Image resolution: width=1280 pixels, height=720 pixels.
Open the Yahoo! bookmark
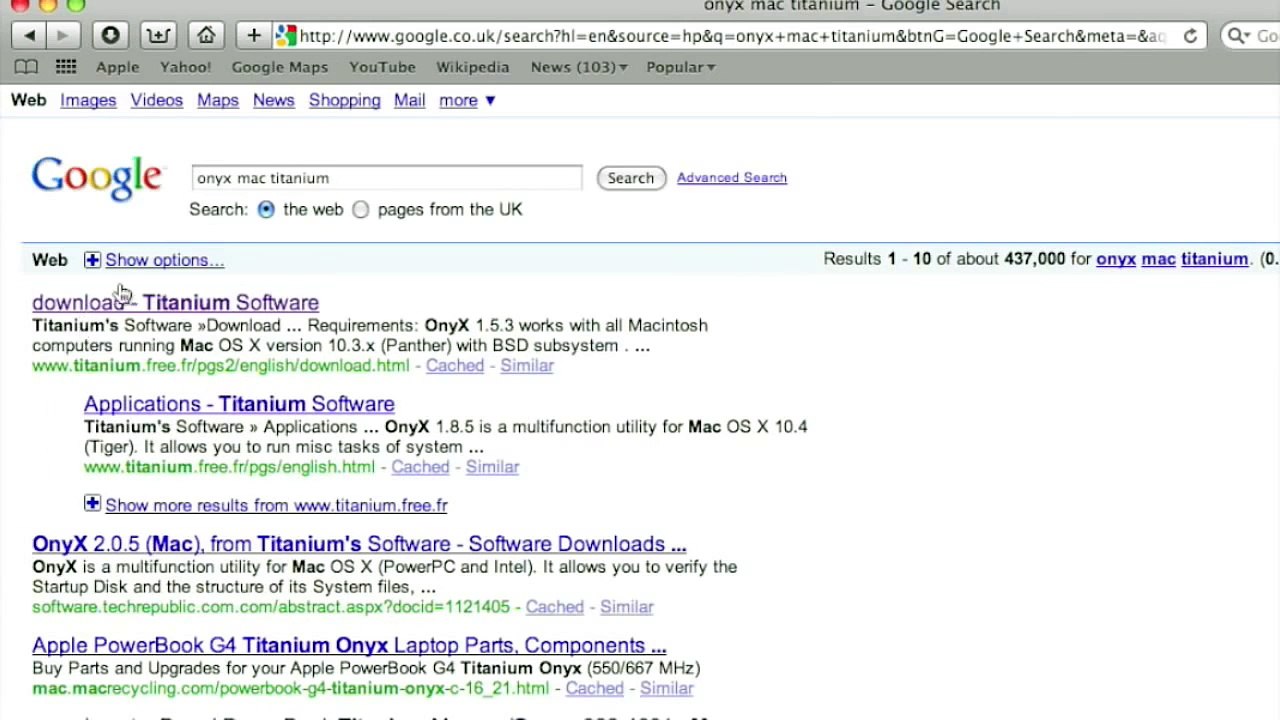tap(185, 67)
